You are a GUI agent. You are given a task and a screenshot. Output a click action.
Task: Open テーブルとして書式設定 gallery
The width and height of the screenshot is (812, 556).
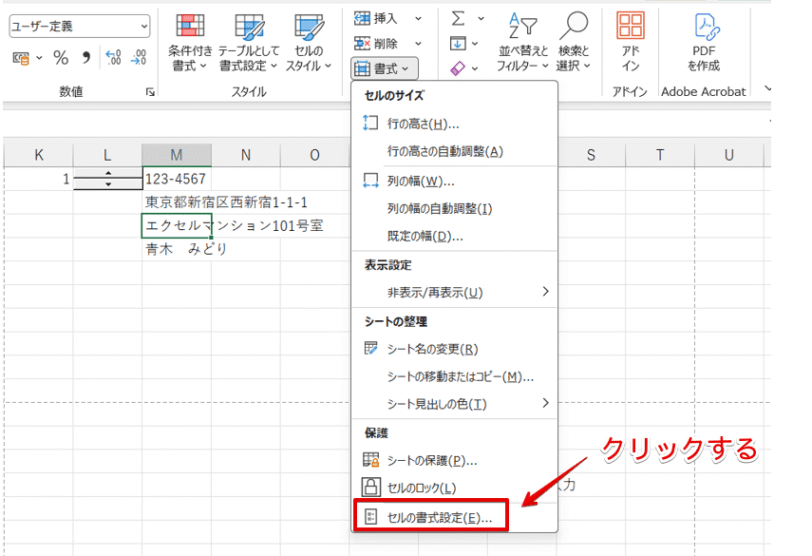(249, 42)
